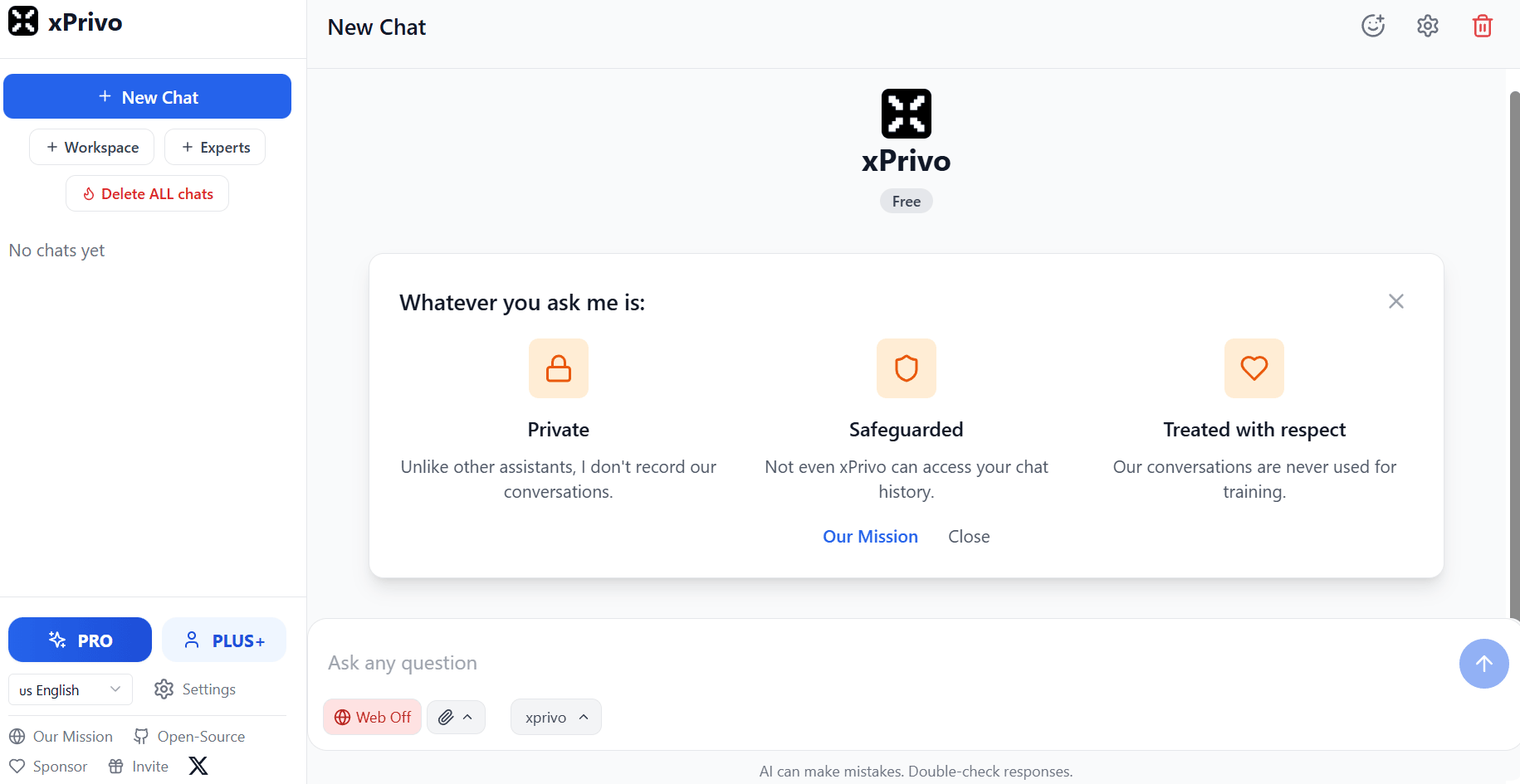This screenshot has width=1520, height=784.
Task: Click the X (Twitter) icon in sidebar
Action: [x=198, y=766]
